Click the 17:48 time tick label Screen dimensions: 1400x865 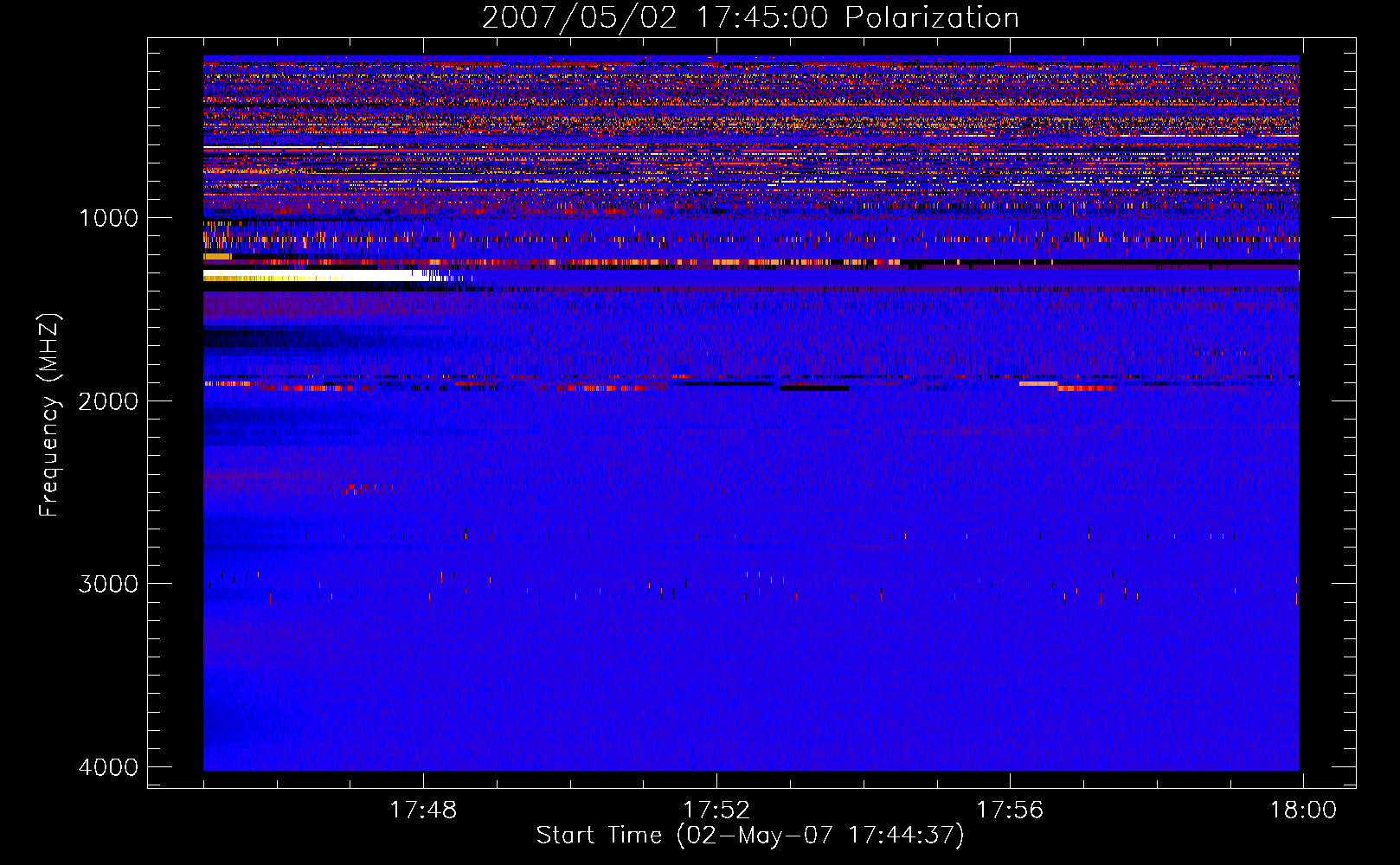pyautogui.click(x=423, y=811)
